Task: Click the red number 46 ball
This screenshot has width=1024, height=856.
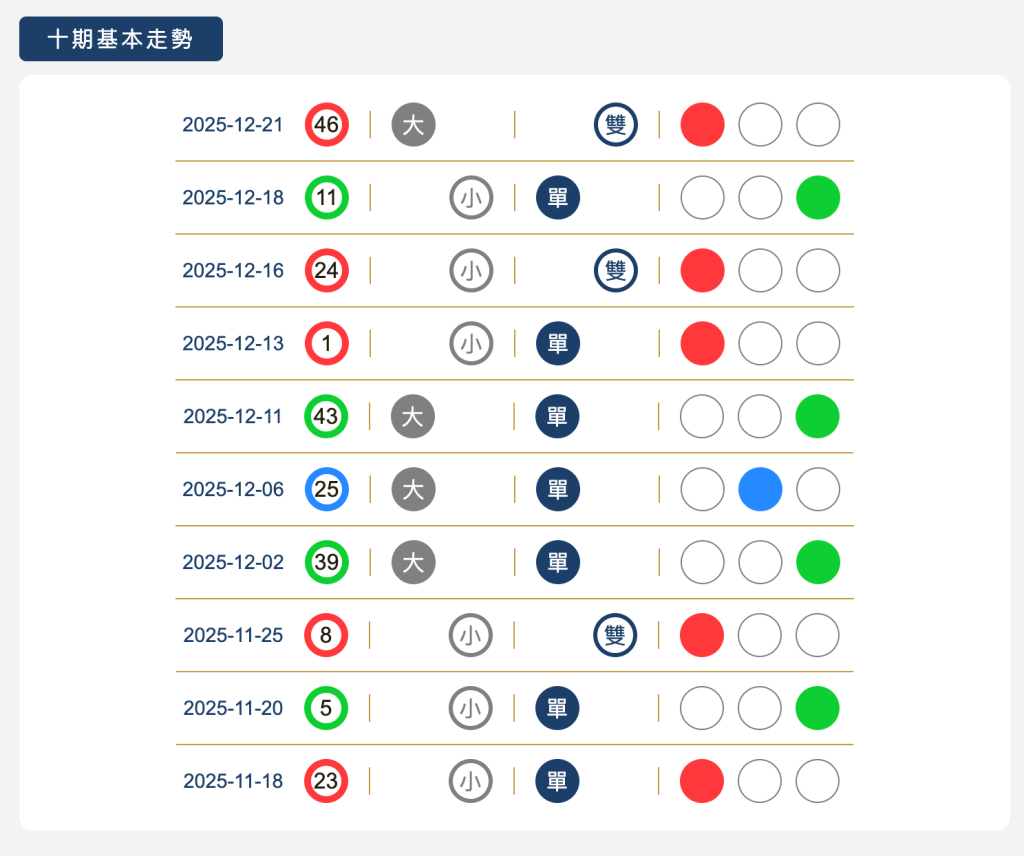Action: coord(326,125)
